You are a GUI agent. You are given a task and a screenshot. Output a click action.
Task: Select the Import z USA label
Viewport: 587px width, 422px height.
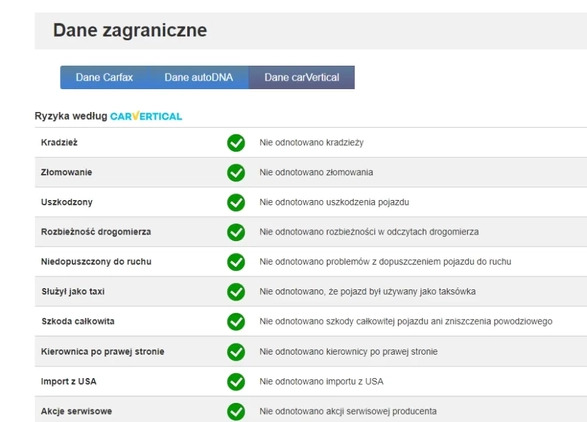tap(69, 382)
